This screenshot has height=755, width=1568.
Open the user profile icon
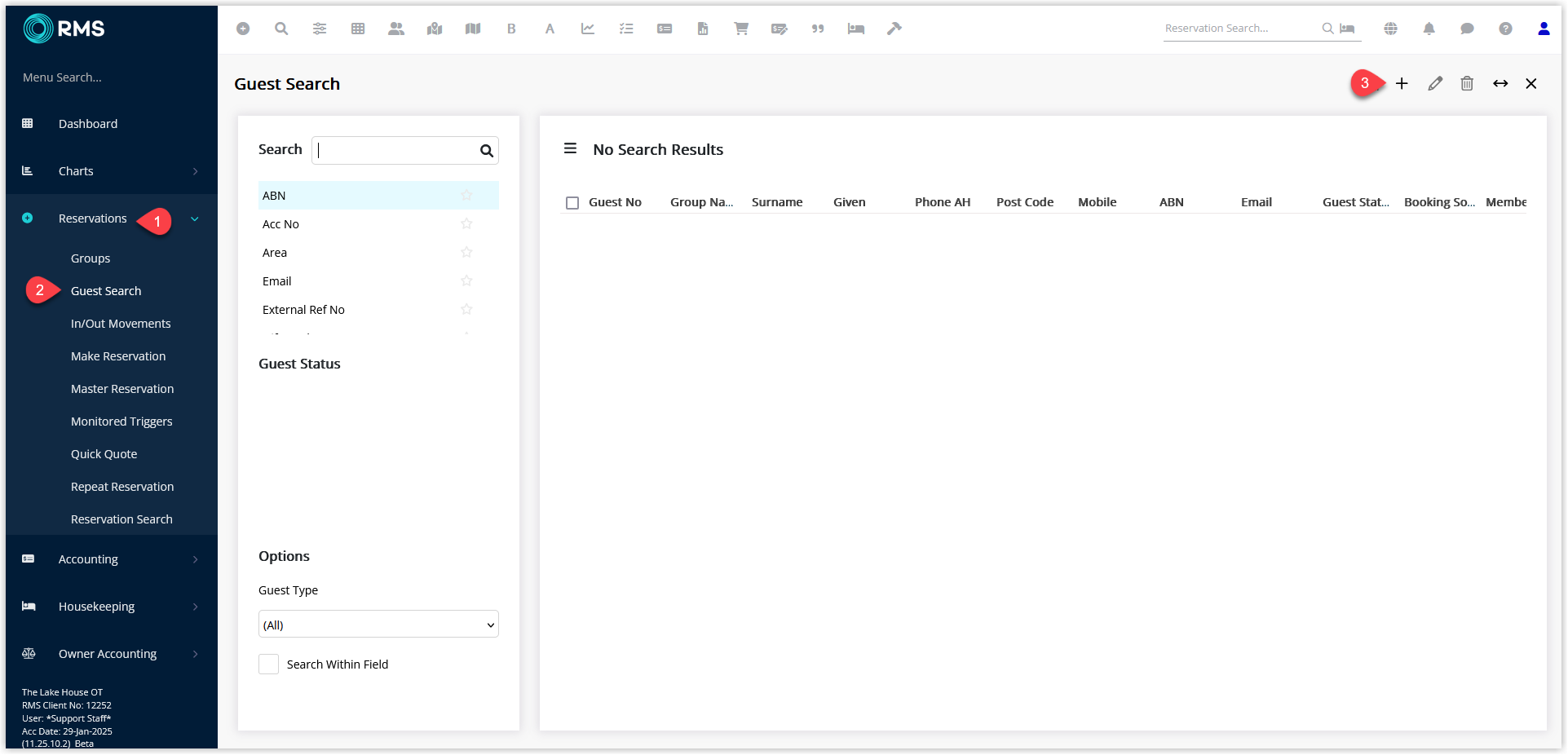click(x=1544, y=29)
